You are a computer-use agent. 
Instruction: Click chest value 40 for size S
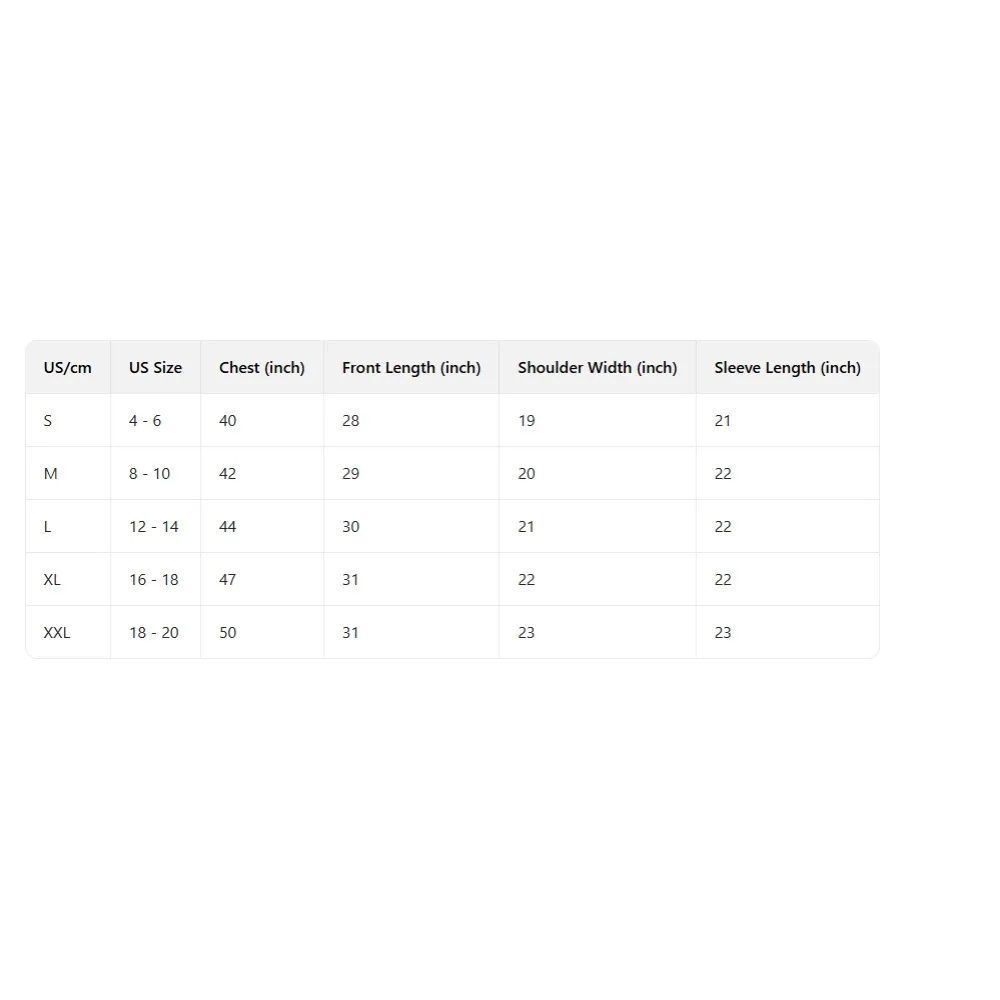228,421
